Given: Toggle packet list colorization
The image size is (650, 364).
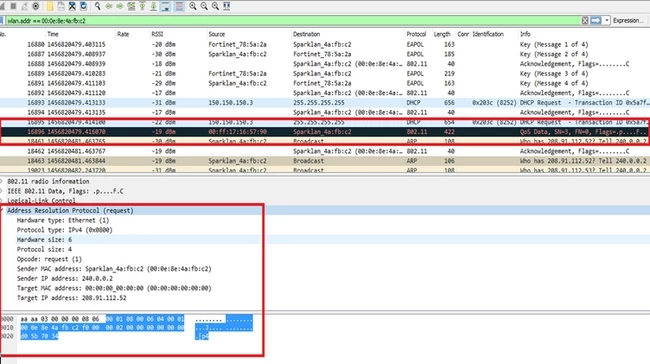Looking at the screenshot, I should 179,6.
